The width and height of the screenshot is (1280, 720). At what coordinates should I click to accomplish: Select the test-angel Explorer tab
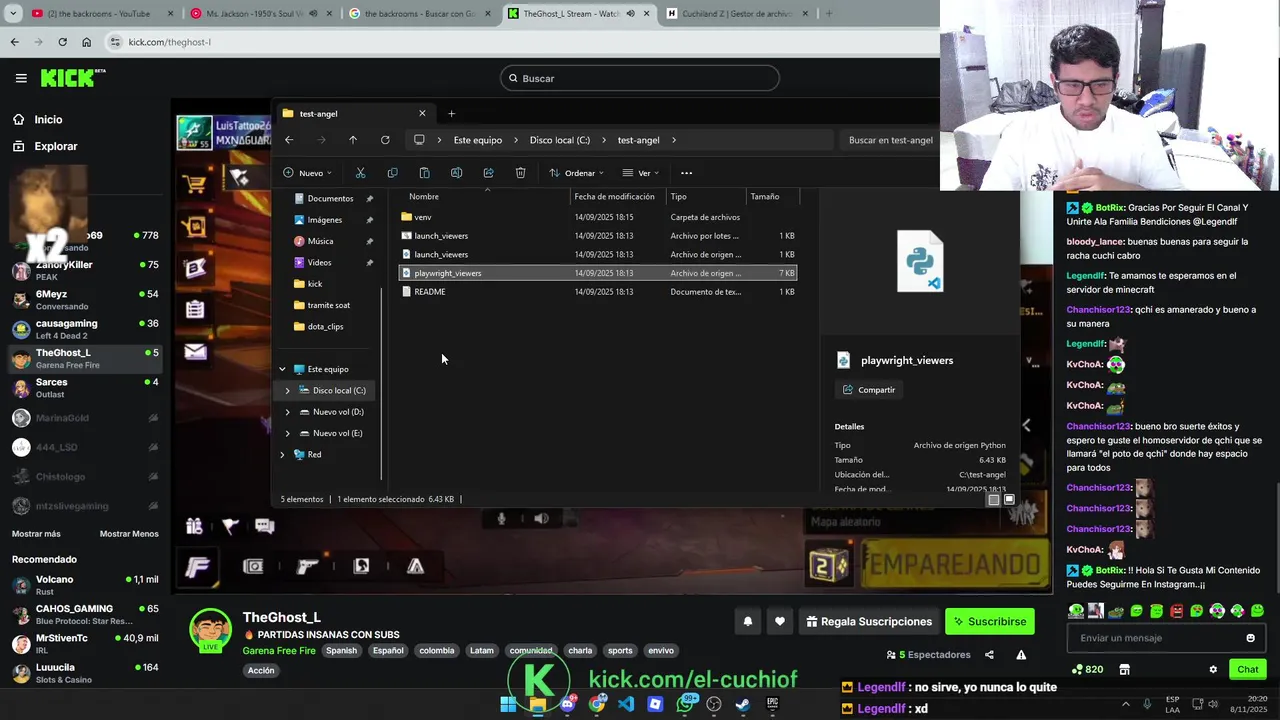pyautogui.click(x=353, y=113)
